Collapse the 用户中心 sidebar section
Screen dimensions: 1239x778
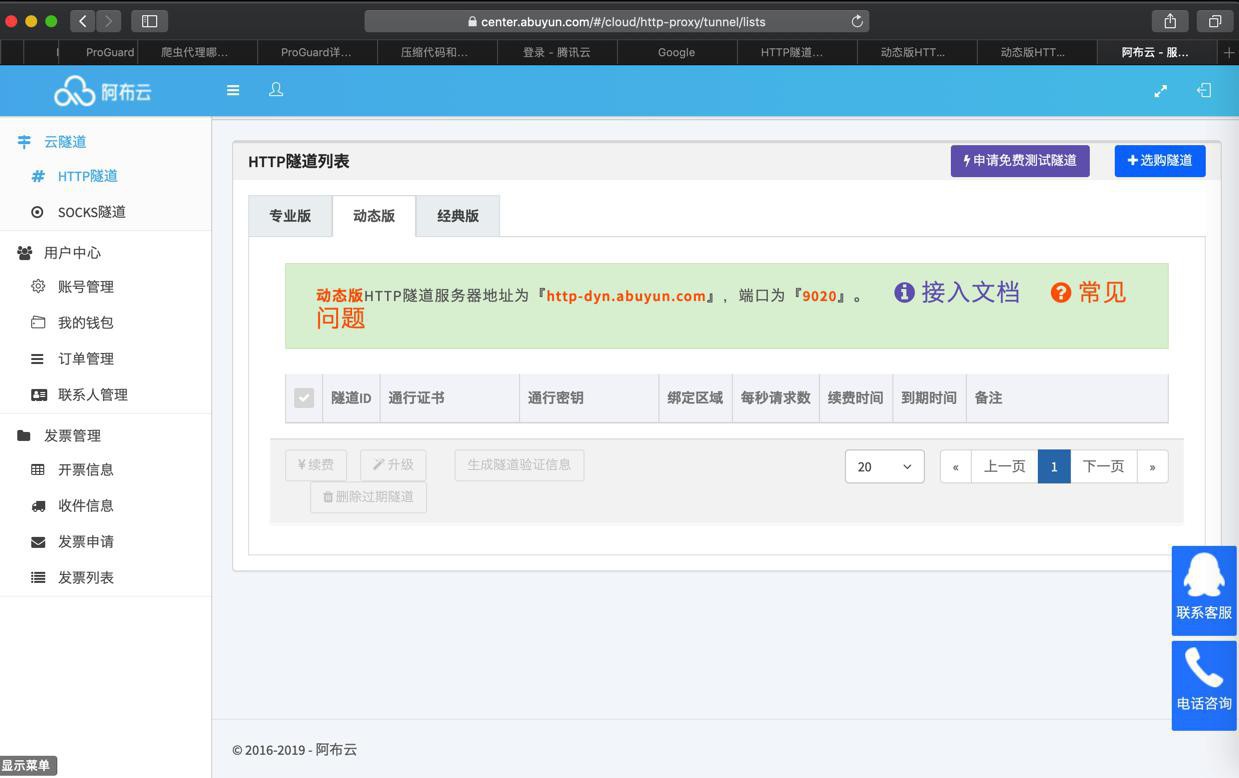pyautogui.click(x=72, y=253)
